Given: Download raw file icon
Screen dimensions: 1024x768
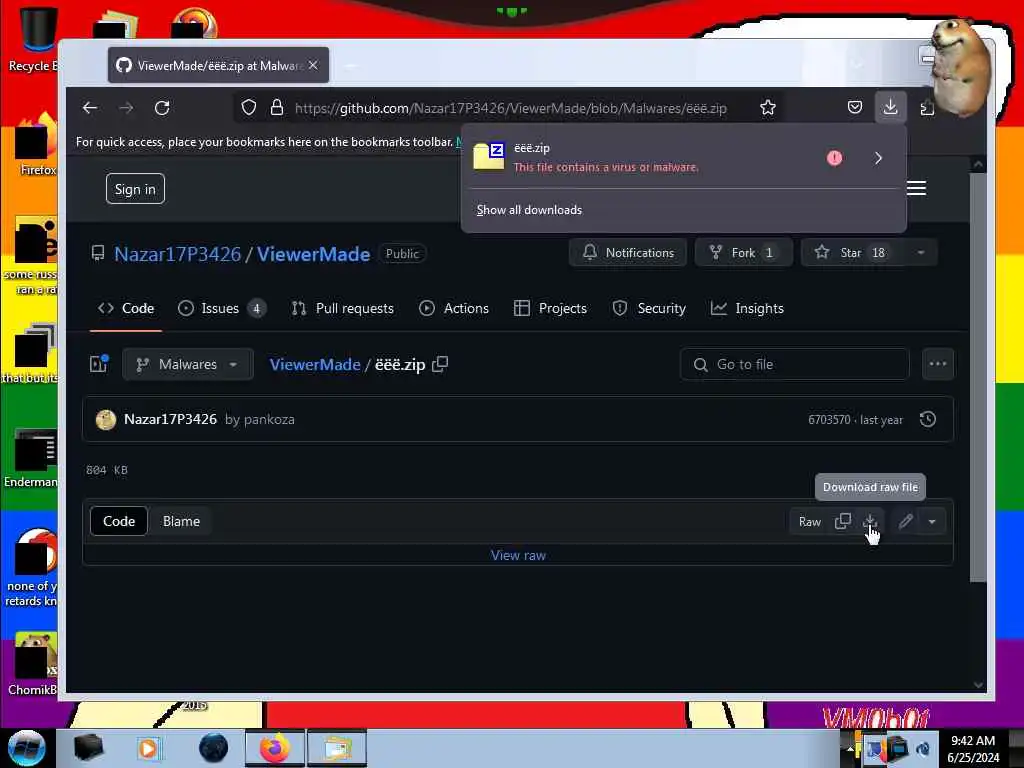Looking at the screenshot, I should (870, 521).
